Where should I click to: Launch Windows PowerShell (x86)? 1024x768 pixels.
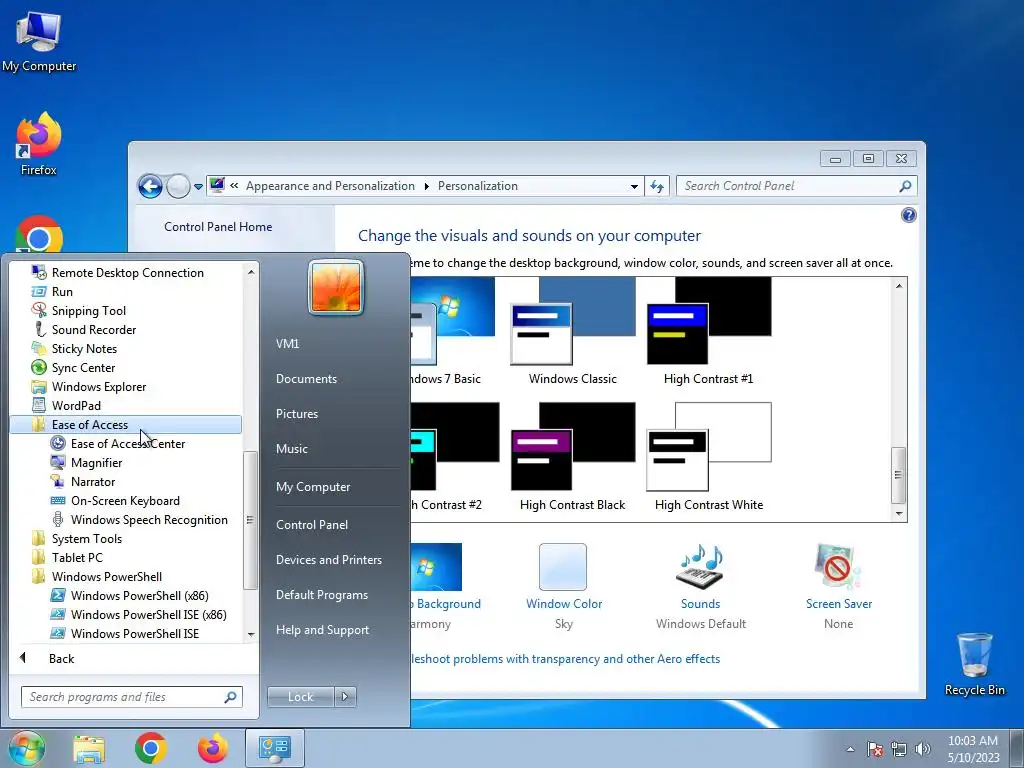point(129,595)
